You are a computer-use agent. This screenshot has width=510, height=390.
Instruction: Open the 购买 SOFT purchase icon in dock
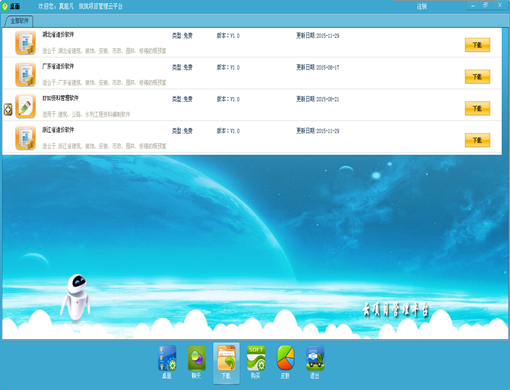coord(256,362)
